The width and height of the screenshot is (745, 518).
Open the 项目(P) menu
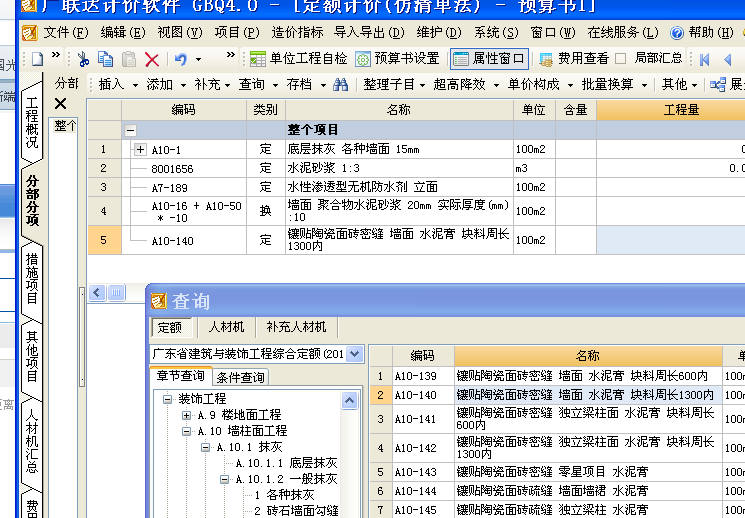[x=237, y=32]
